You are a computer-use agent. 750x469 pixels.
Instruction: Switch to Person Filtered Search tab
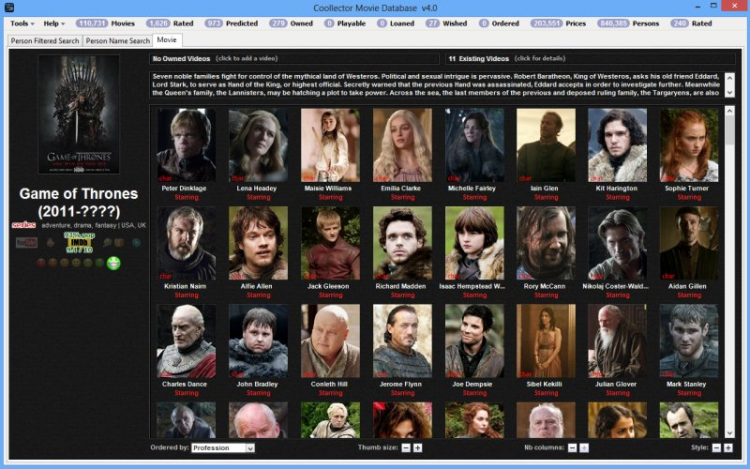point(45,41)
